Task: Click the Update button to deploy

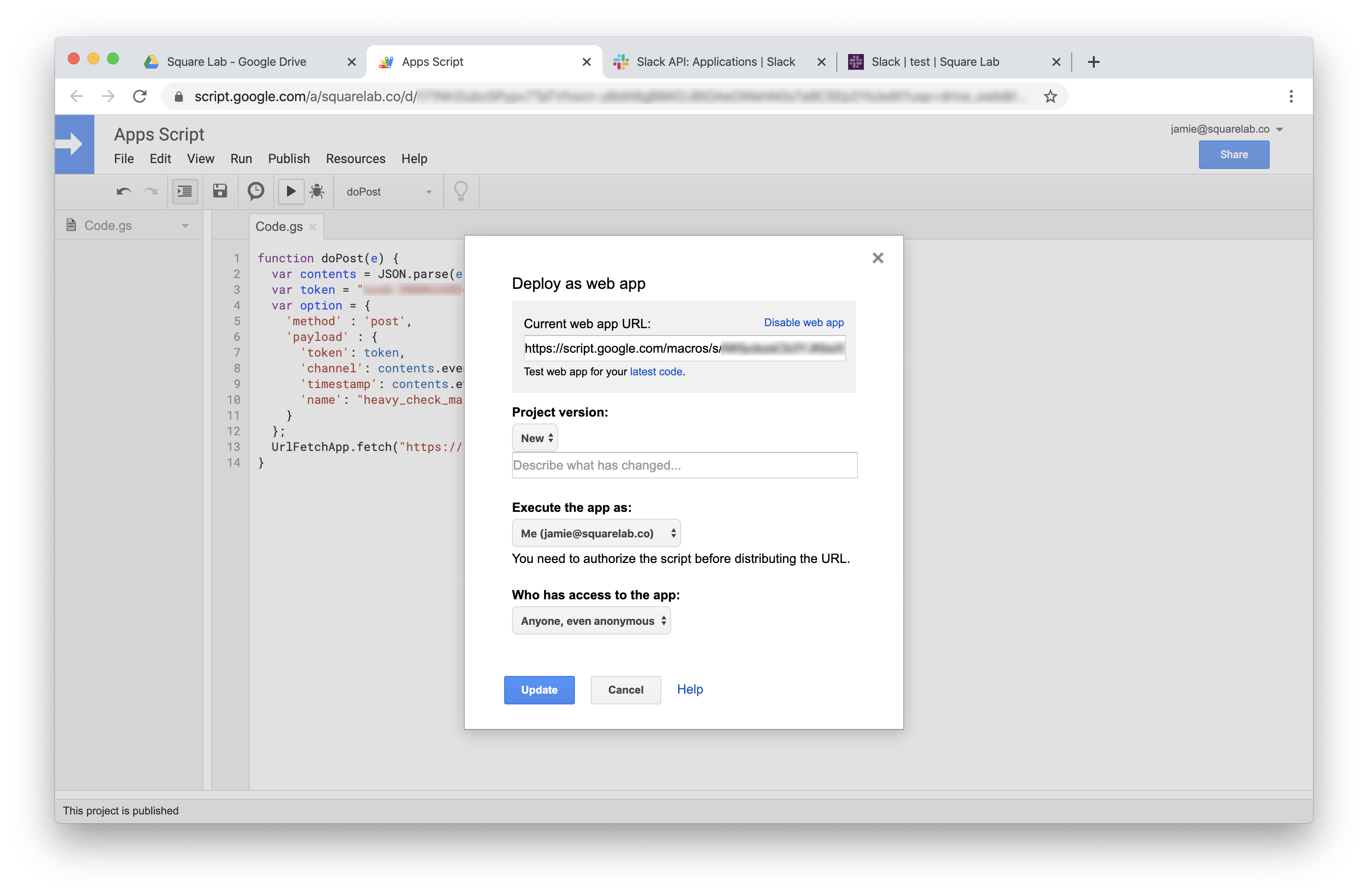Action: 539,690
